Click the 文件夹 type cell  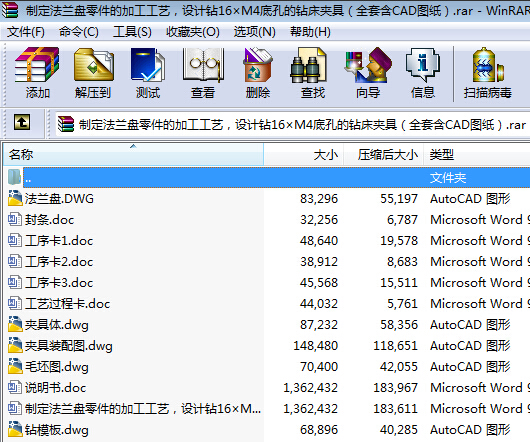click(x=448, y=177)
